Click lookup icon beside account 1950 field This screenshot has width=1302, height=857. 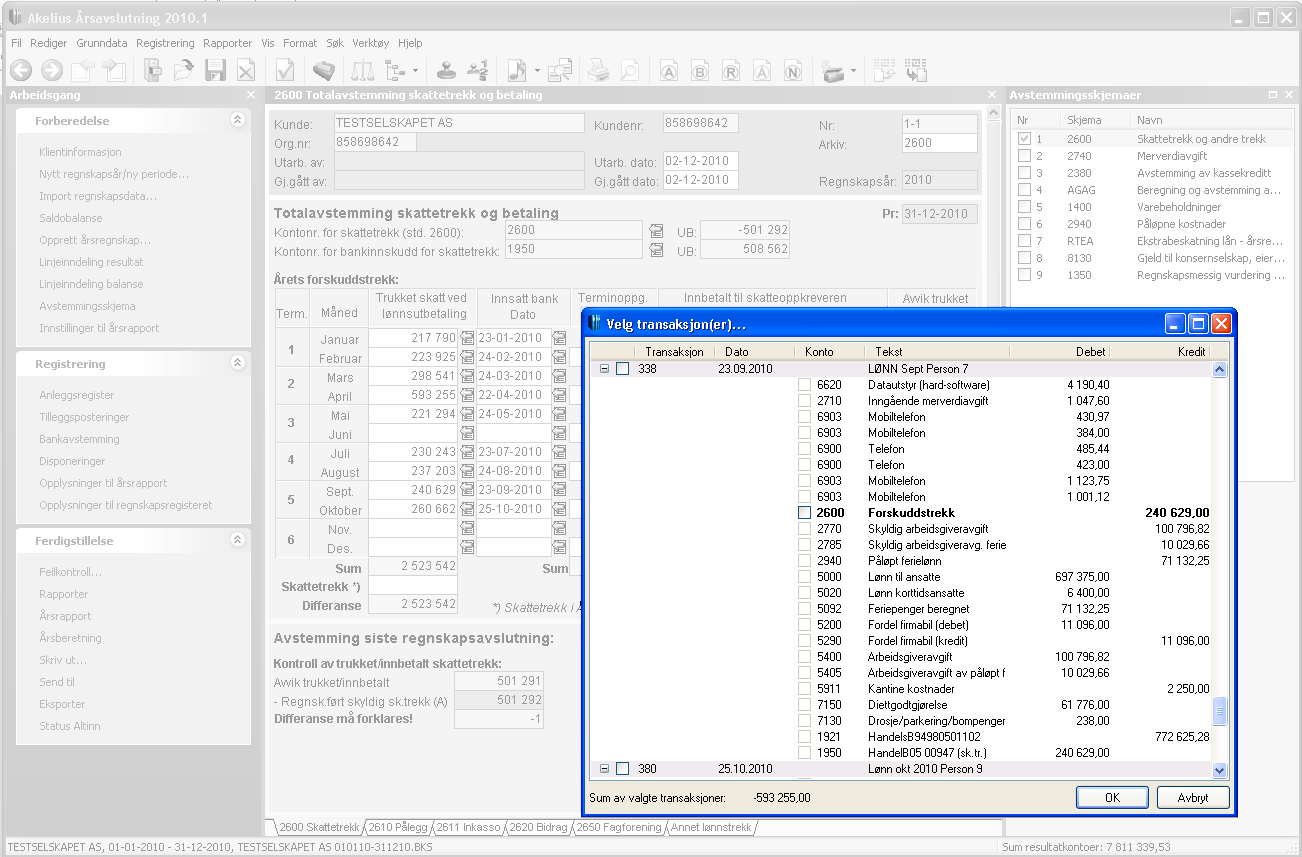(x=656, y=250)
